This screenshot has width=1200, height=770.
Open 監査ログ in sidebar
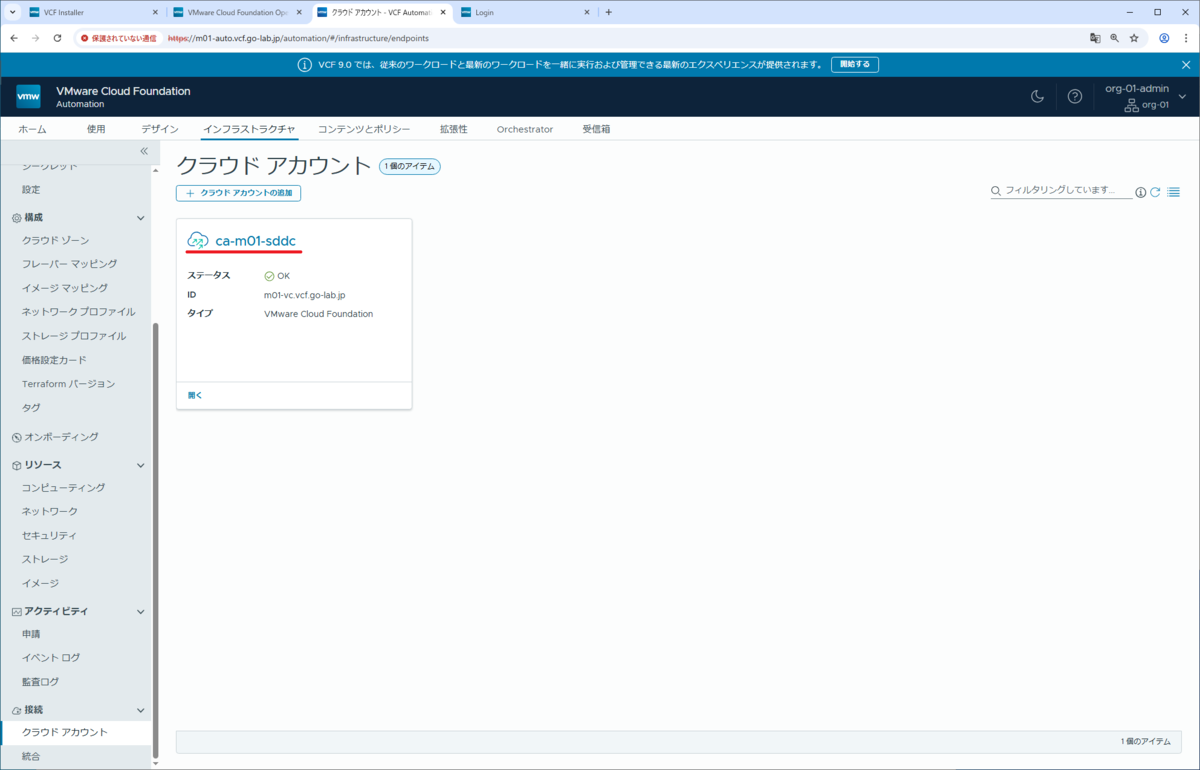tap(40, 681)
